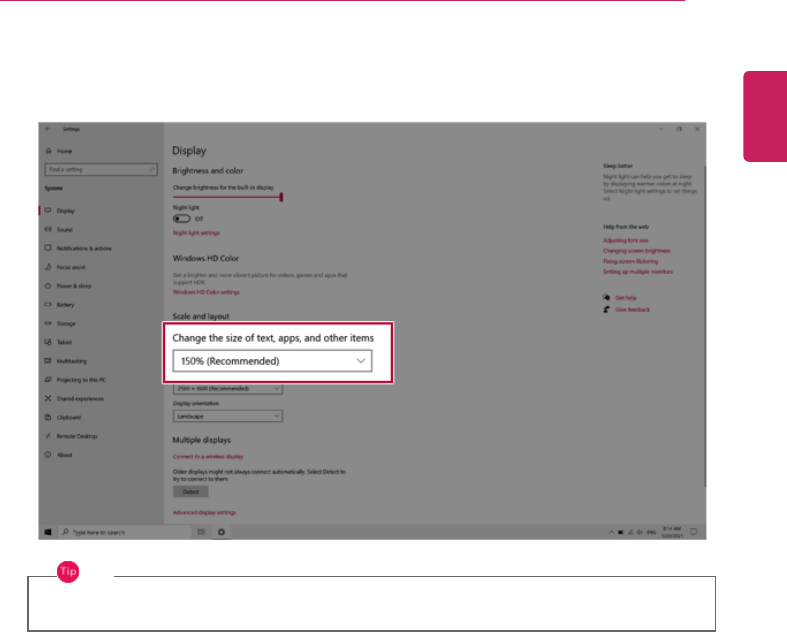Screen dimensions: 787x632
Task: Click the Give feedback link
Action: (x=632, y=310)
